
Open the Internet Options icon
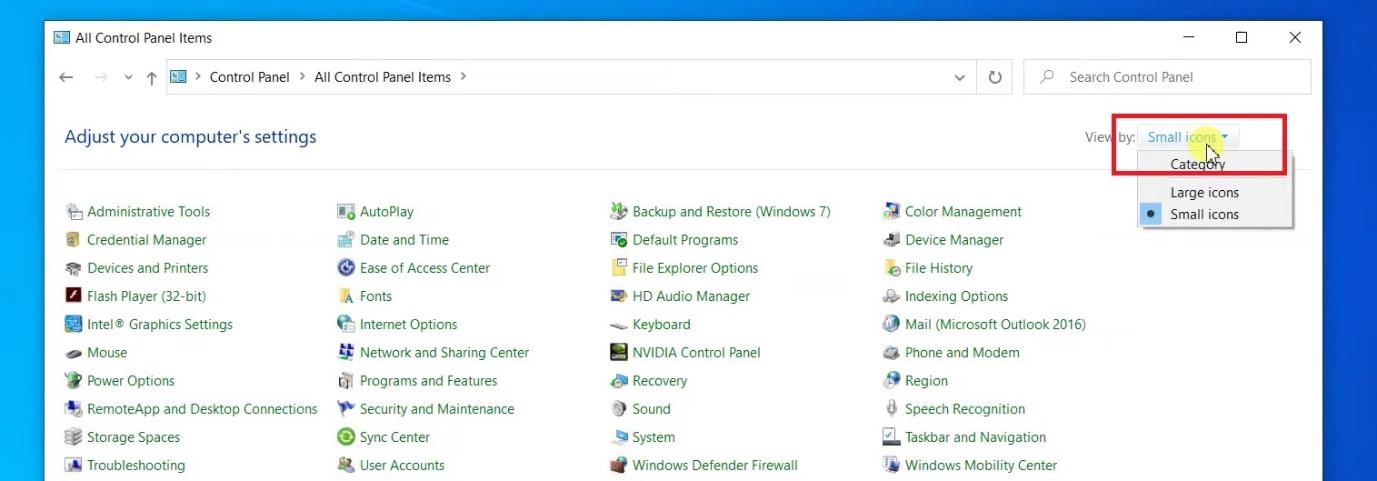(346, 324)
